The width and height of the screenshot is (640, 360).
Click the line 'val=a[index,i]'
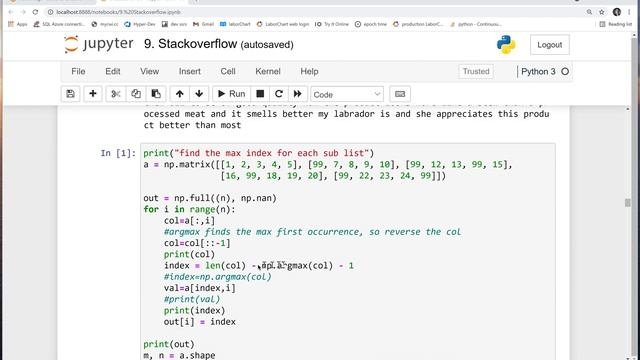tap(200, 288)
